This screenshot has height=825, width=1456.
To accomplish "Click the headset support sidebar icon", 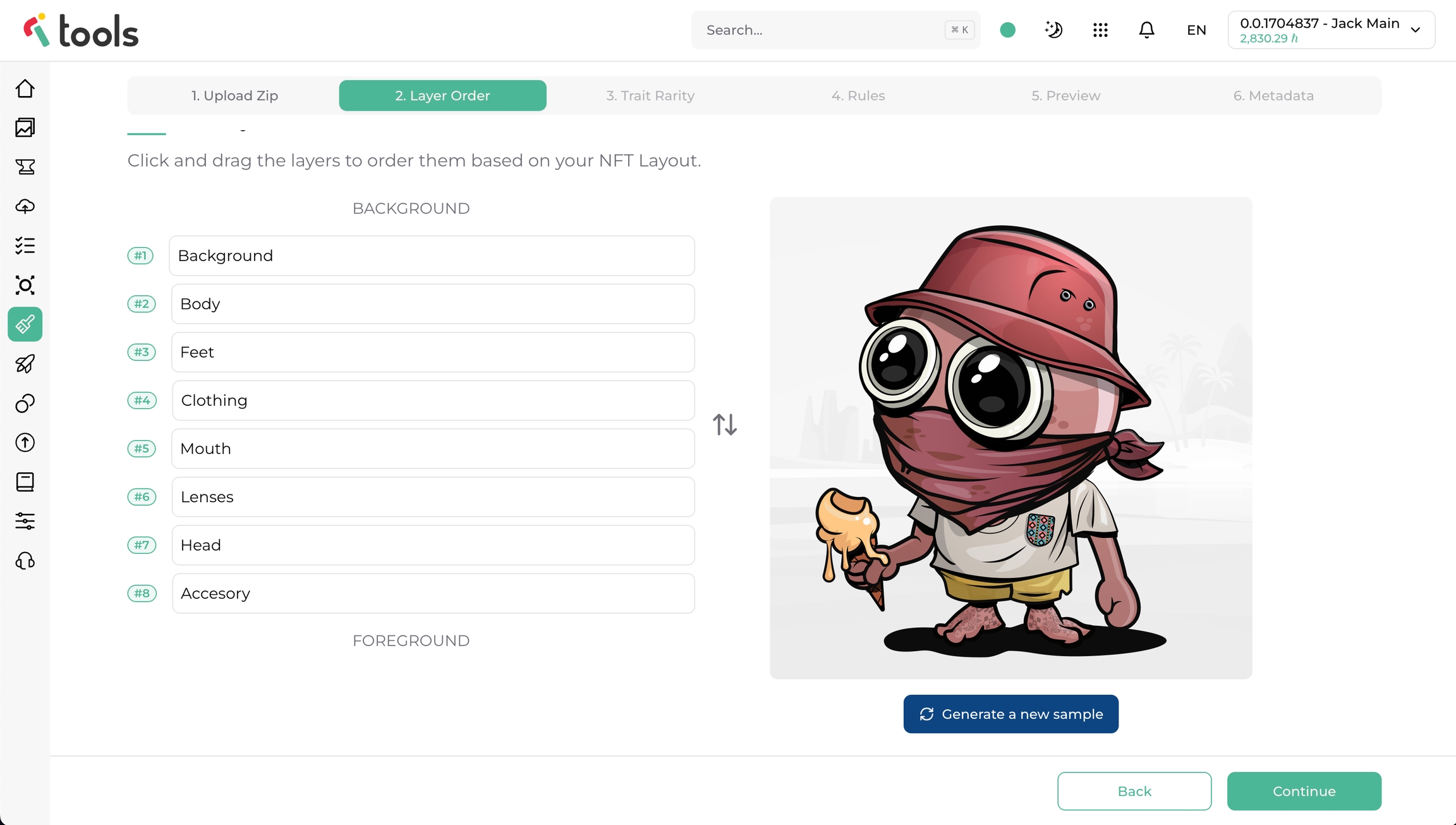I will click(x=25, y=561).
